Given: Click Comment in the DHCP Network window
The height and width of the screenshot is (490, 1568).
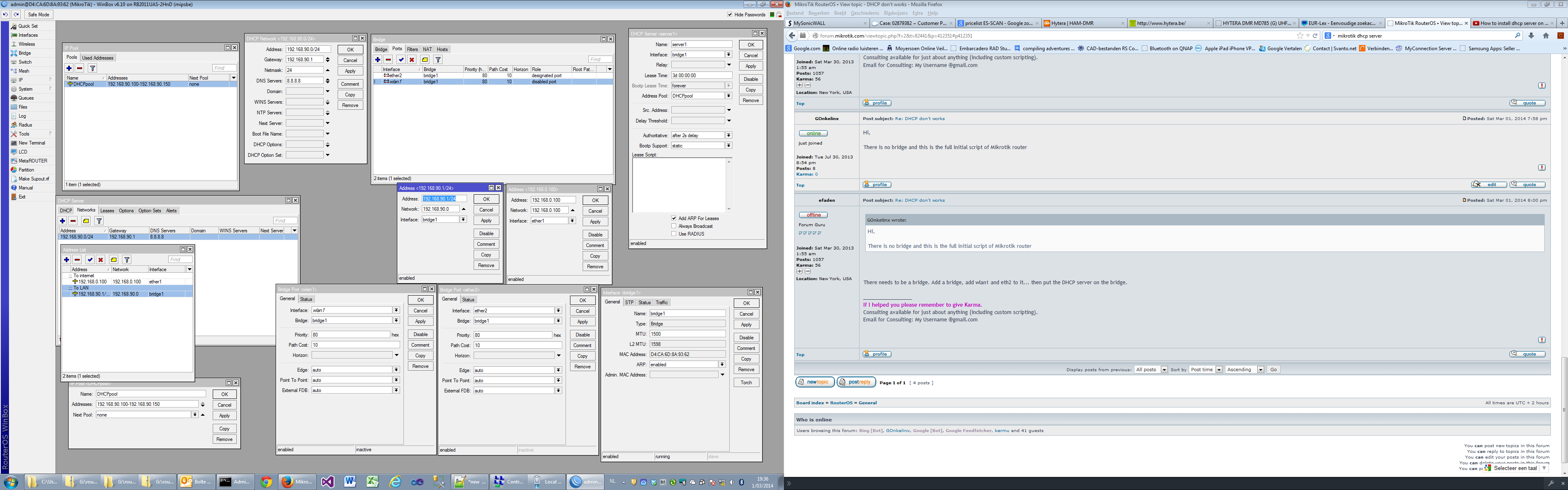Looking at the screenshot, I should coord(350,84).
